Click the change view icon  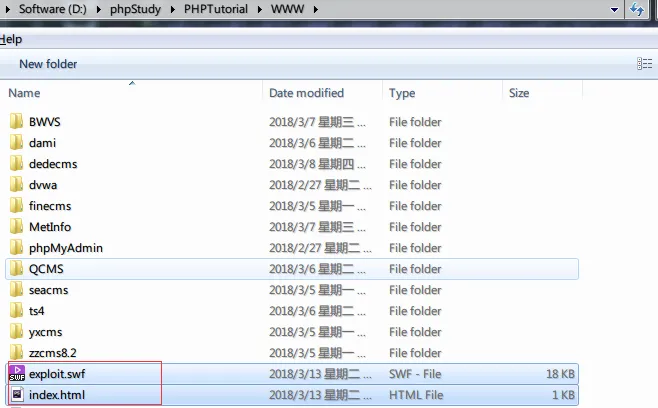(644, 64)
